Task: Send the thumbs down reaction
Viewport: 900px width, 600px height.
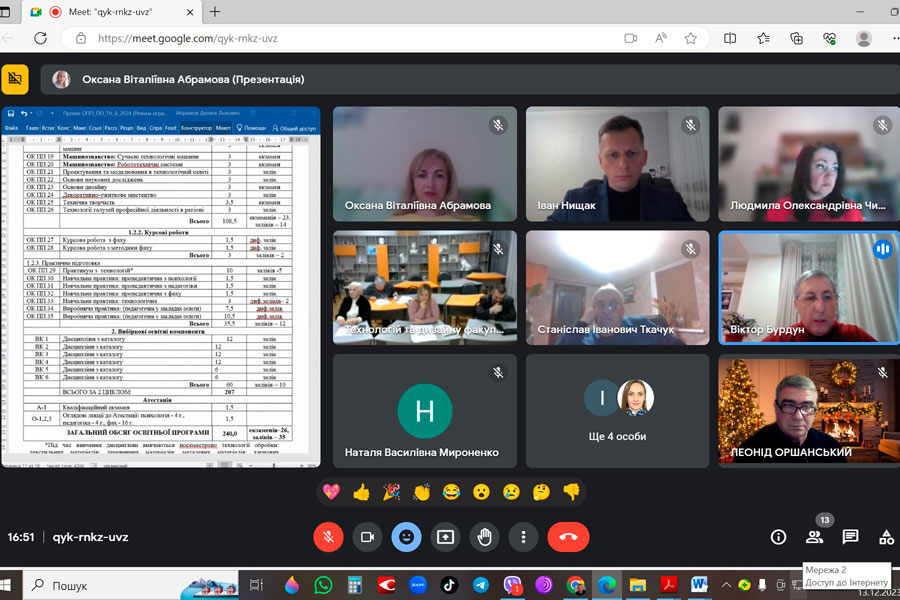Action: pyautogui.click(x=571, y=491)
